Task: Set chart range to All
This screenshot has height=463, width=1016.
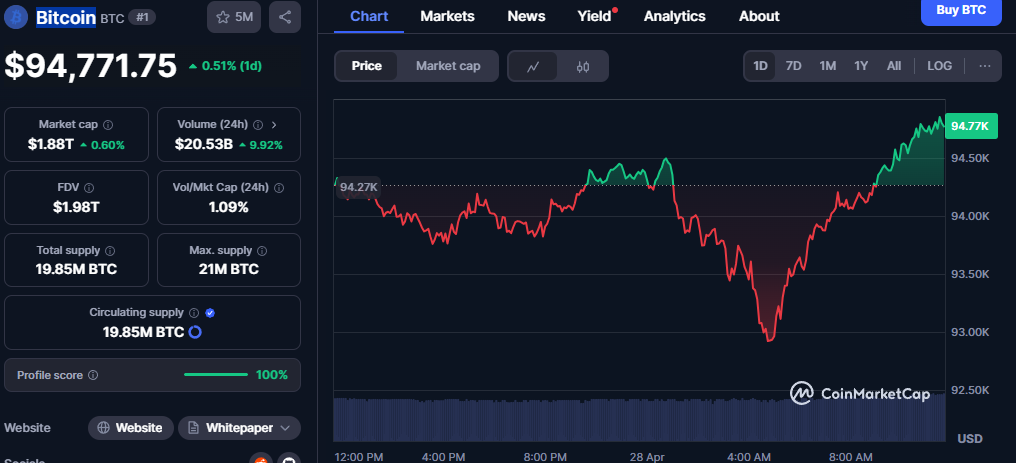Action: 894,66
